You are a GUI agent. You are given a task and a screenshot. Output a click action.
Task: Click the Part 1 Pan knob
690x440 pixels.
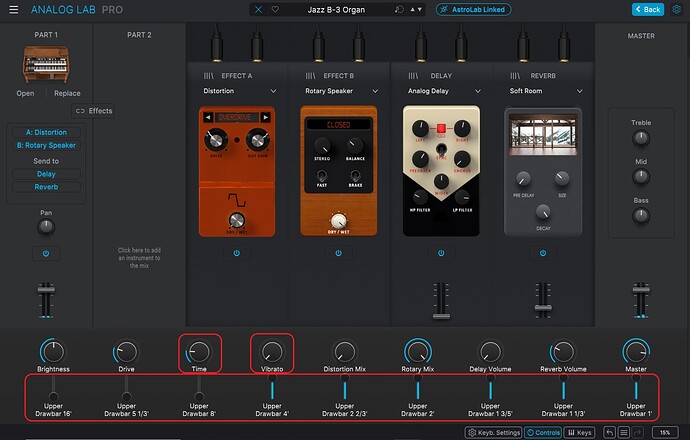pos(46,227)
